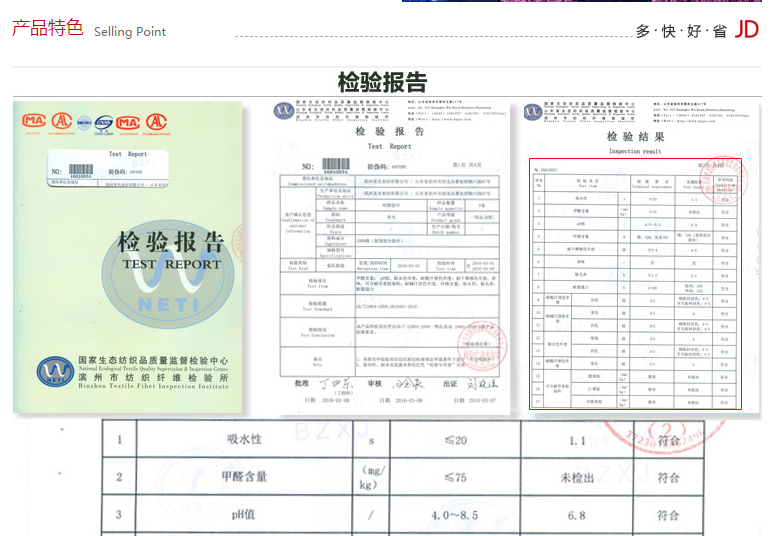Click the 检验报告 section title

(382, 82)
